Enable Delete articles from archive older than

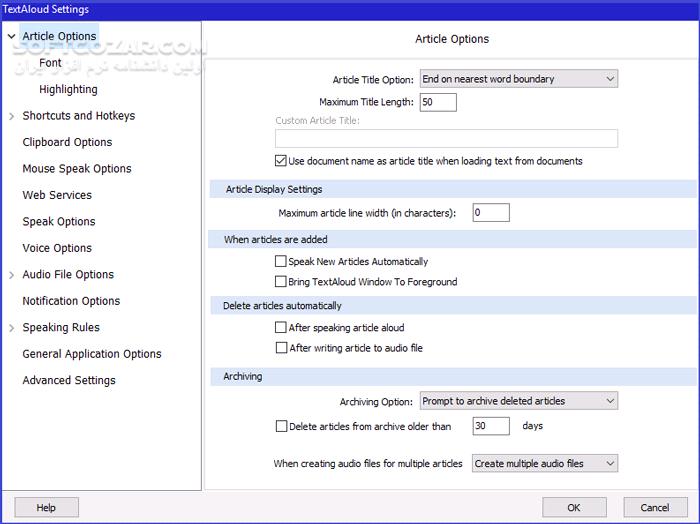(x=281, y=426)
